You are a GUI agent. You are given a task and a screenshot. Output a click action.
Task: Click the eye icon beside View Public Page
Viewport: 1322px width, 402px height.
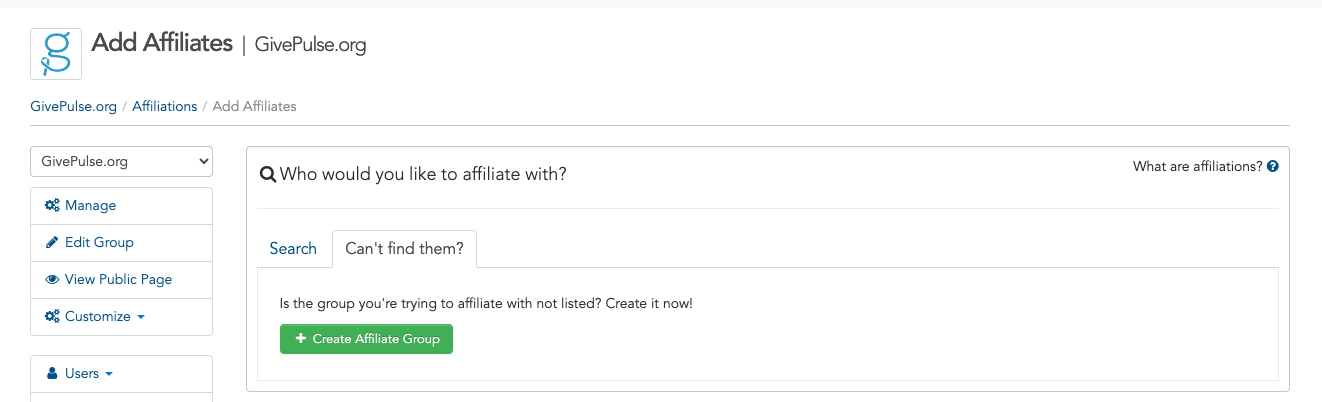pos(52,279)
